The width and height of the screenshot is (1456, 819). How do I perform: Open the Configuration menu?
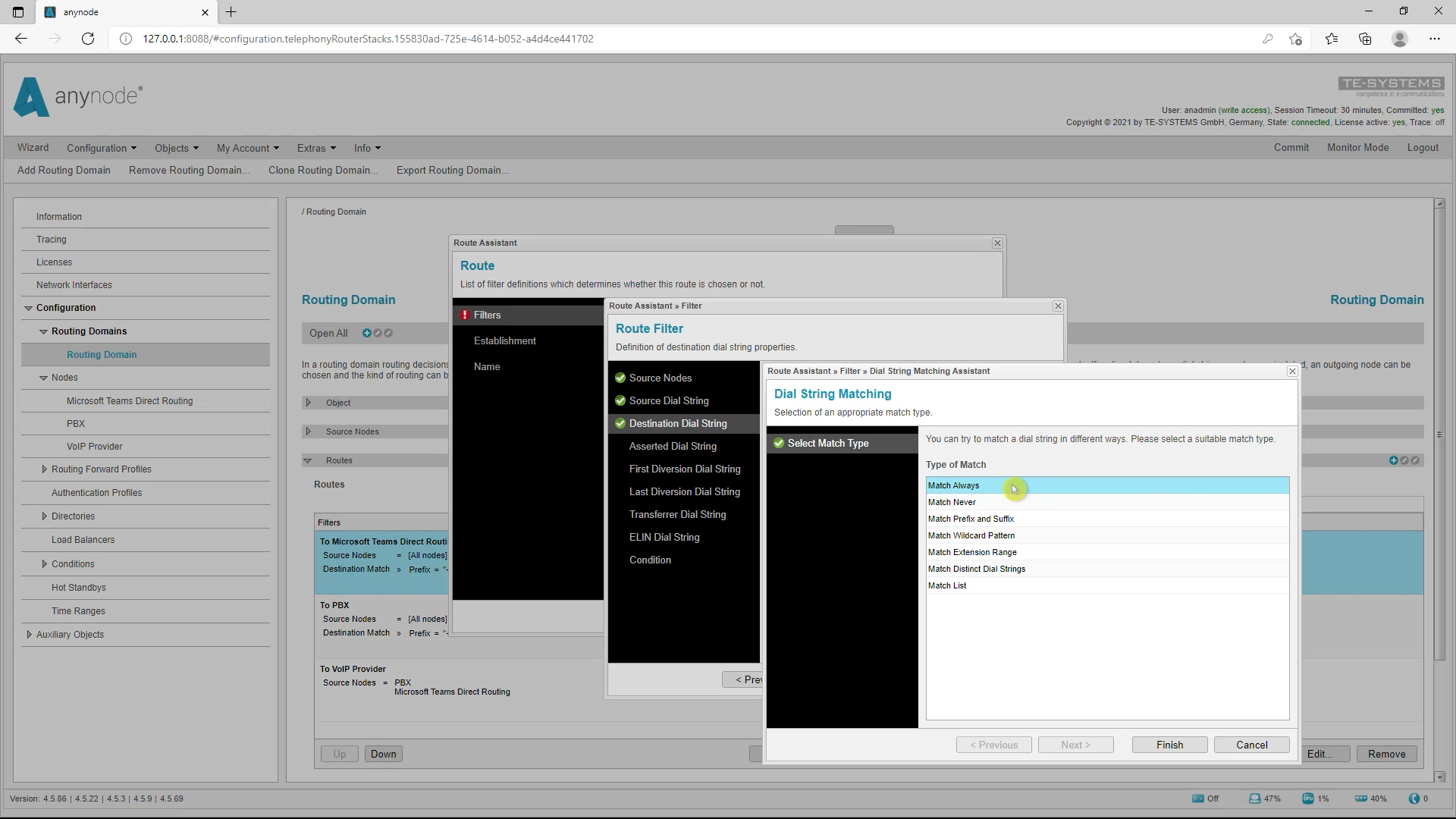[102, 148]
